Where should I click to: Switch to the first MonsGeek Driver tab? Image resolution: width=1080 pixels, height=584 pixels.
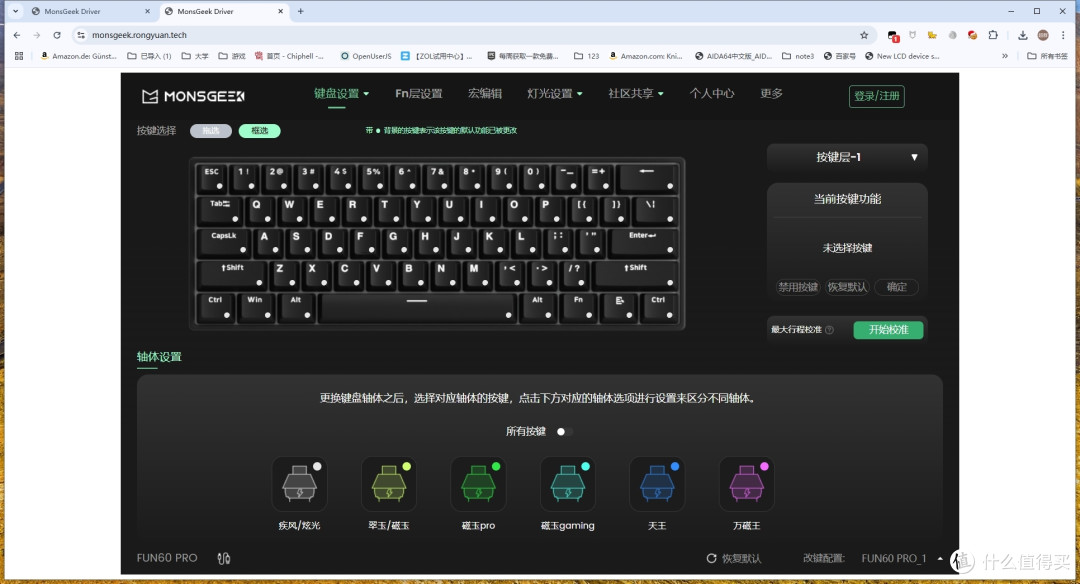click(90, 11)
